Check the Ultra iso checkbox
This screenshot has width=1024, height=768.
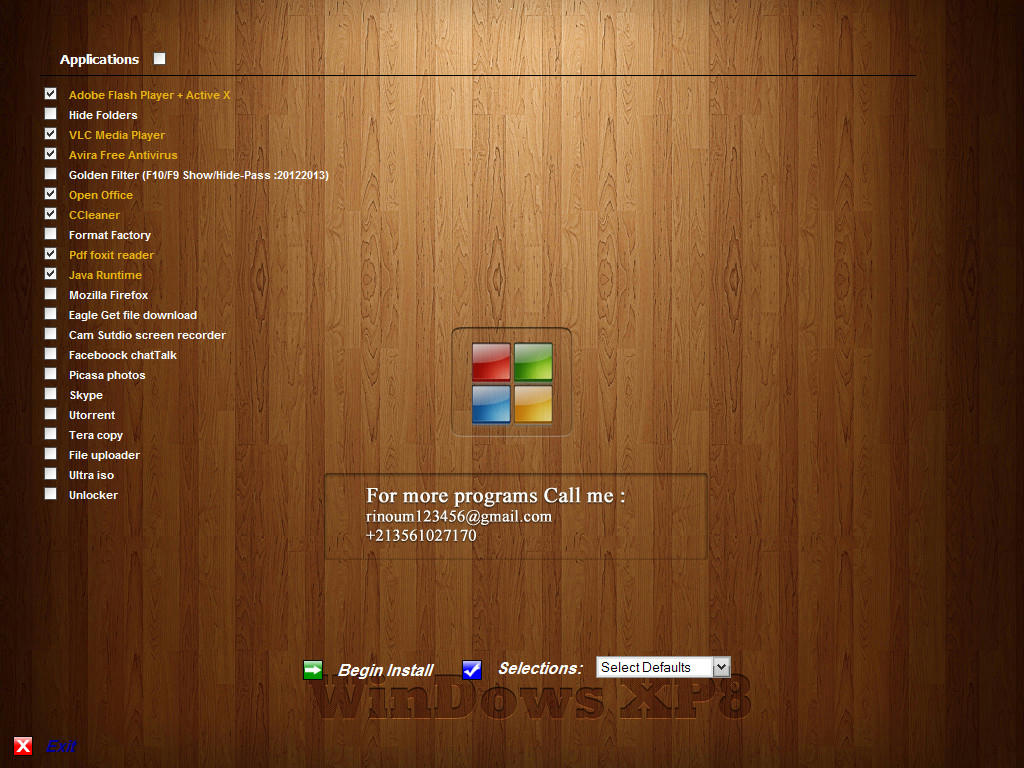50,473
